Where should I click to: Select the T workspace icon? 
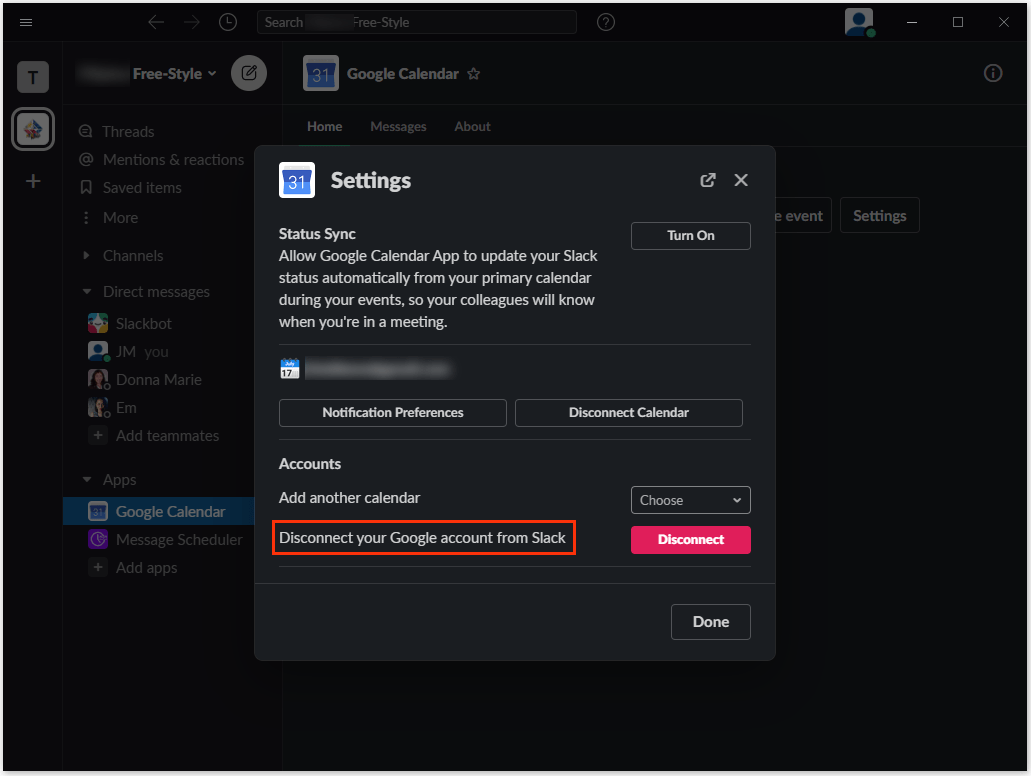(x=33, y=77)
